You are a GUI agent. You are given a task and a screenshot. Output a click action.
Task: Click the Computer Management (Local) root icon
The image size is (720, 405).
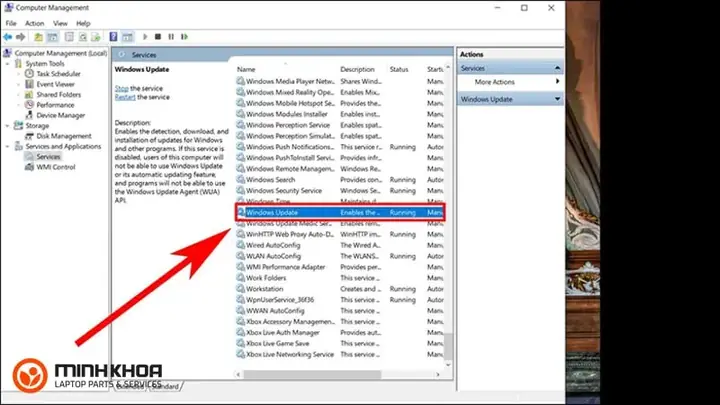point(7,53)
